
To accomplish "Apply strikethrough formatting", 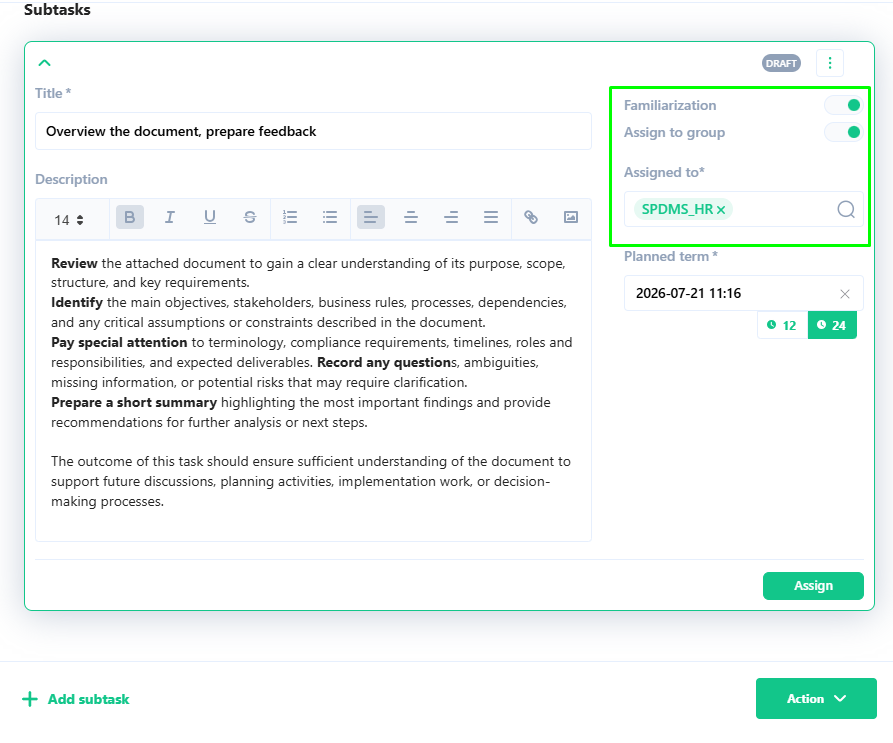I will coord(249,217).
